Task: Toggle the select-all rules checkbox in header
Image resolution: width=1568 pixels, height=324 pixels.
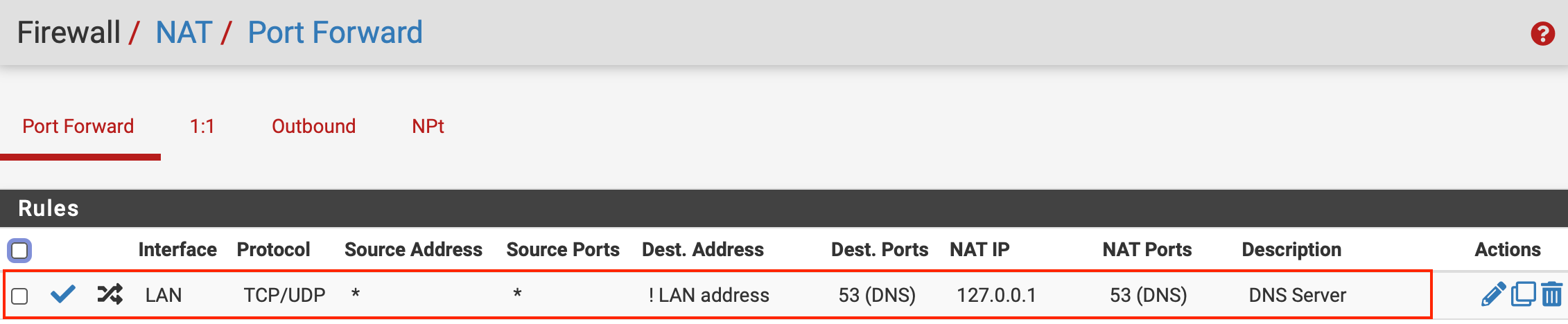Action: tap(19, 250)
